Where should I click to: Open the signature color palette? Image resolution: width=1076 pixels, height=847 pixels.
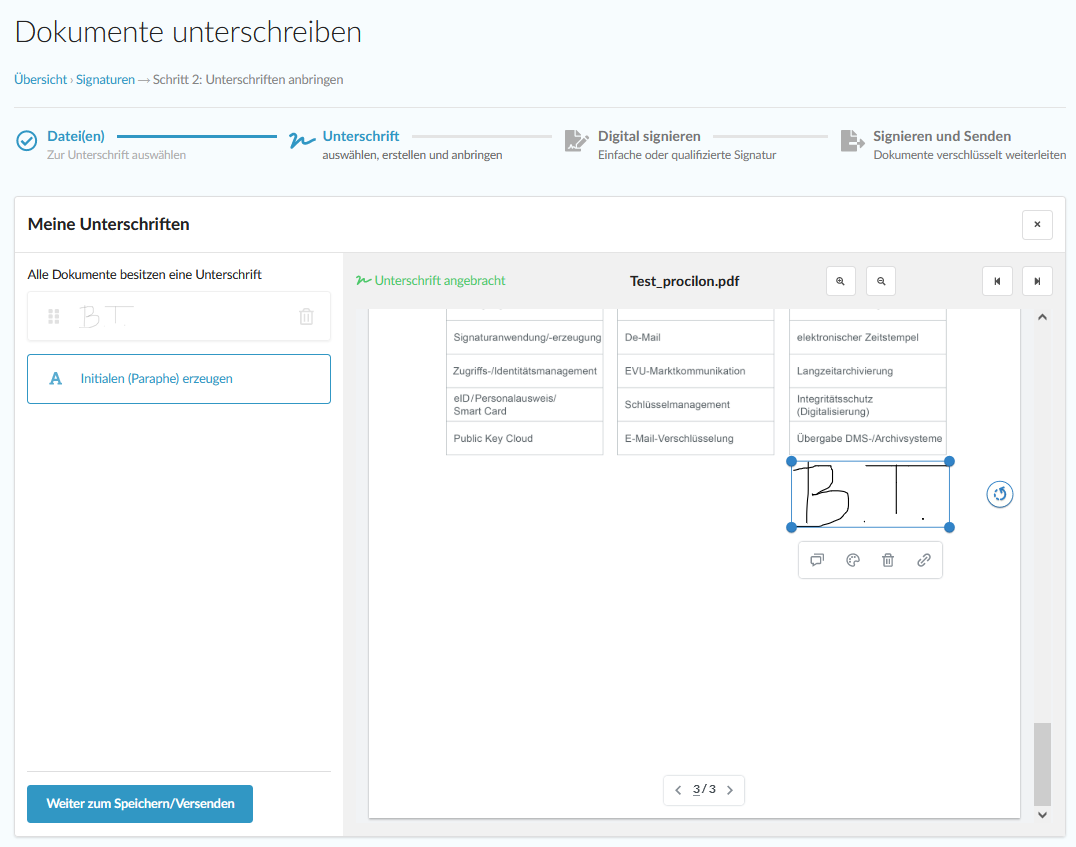click(853, 560)
